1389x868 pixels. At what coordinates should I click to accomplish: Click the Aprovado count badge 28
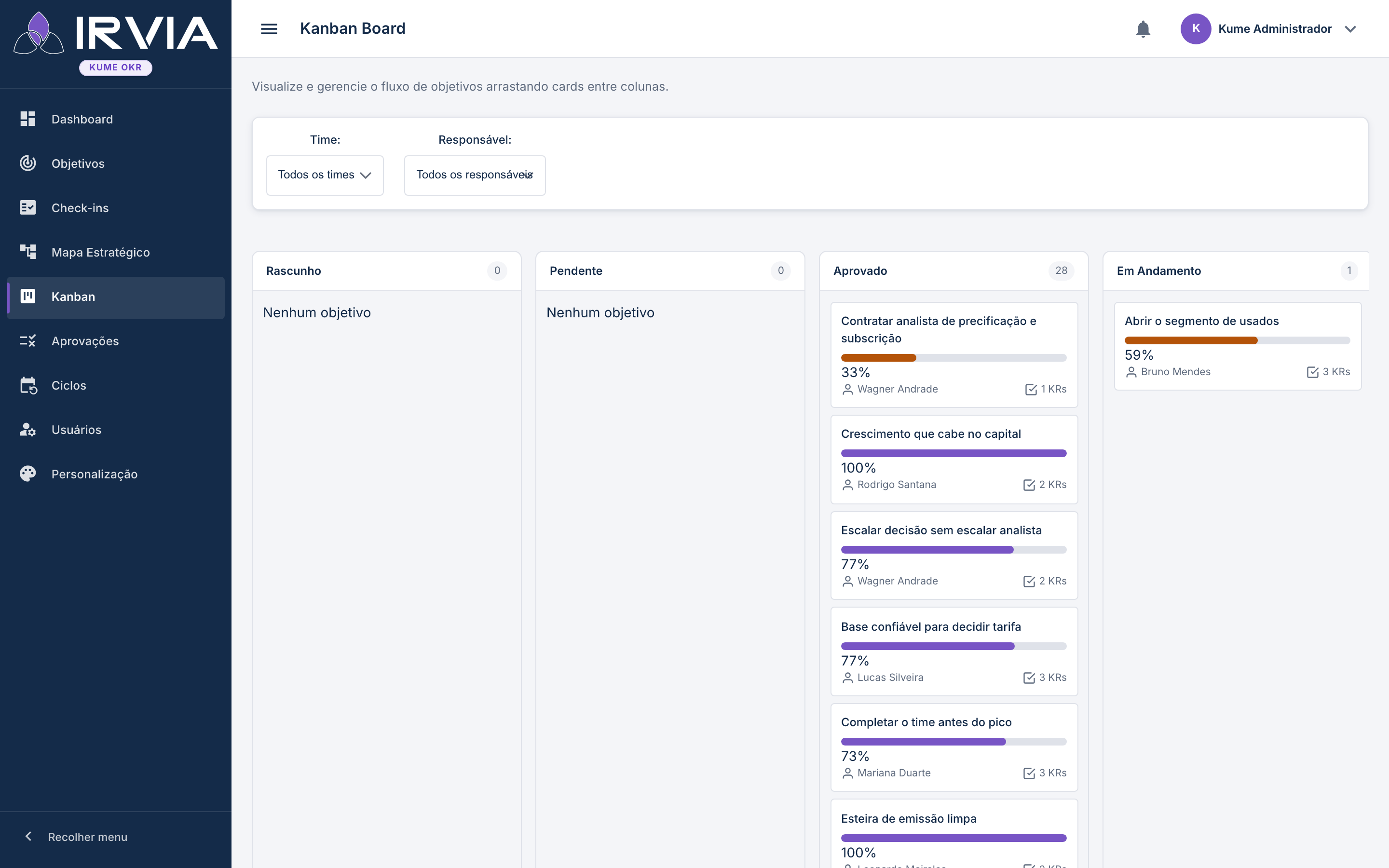(1061, 271)
